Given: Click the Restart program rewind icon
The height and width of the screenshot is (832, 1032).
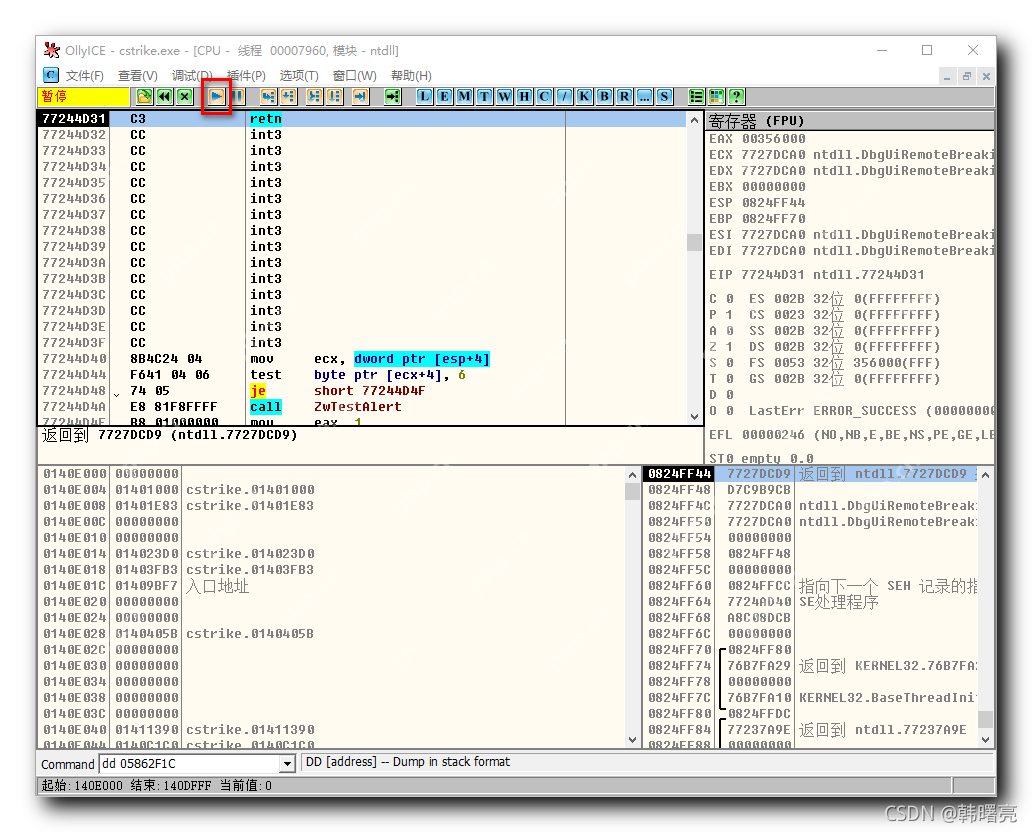Looking at the screenshot, I should (x=165, y=97).
